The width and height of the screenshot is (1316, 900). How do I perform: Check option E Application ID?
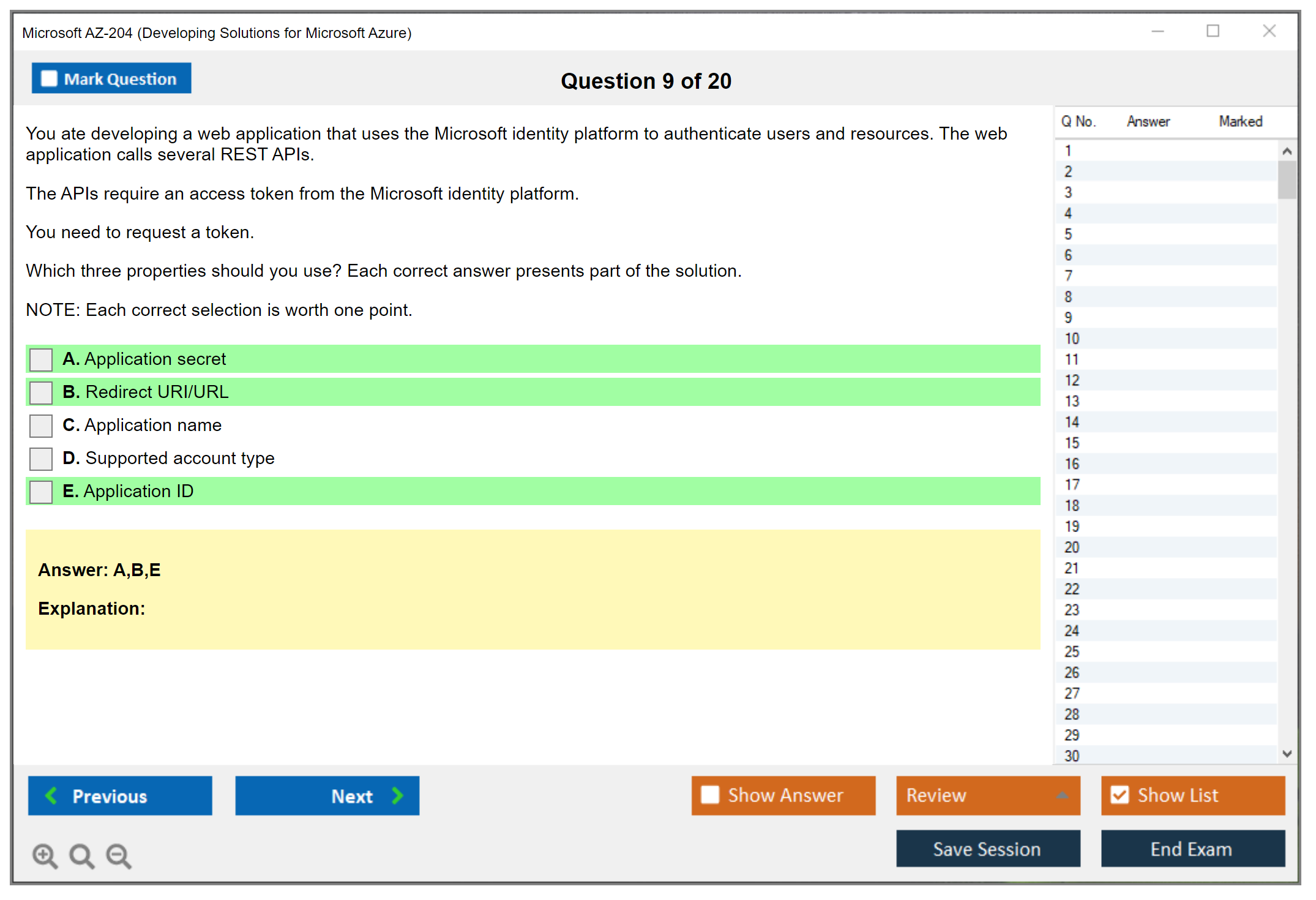[x=41, y=492]
